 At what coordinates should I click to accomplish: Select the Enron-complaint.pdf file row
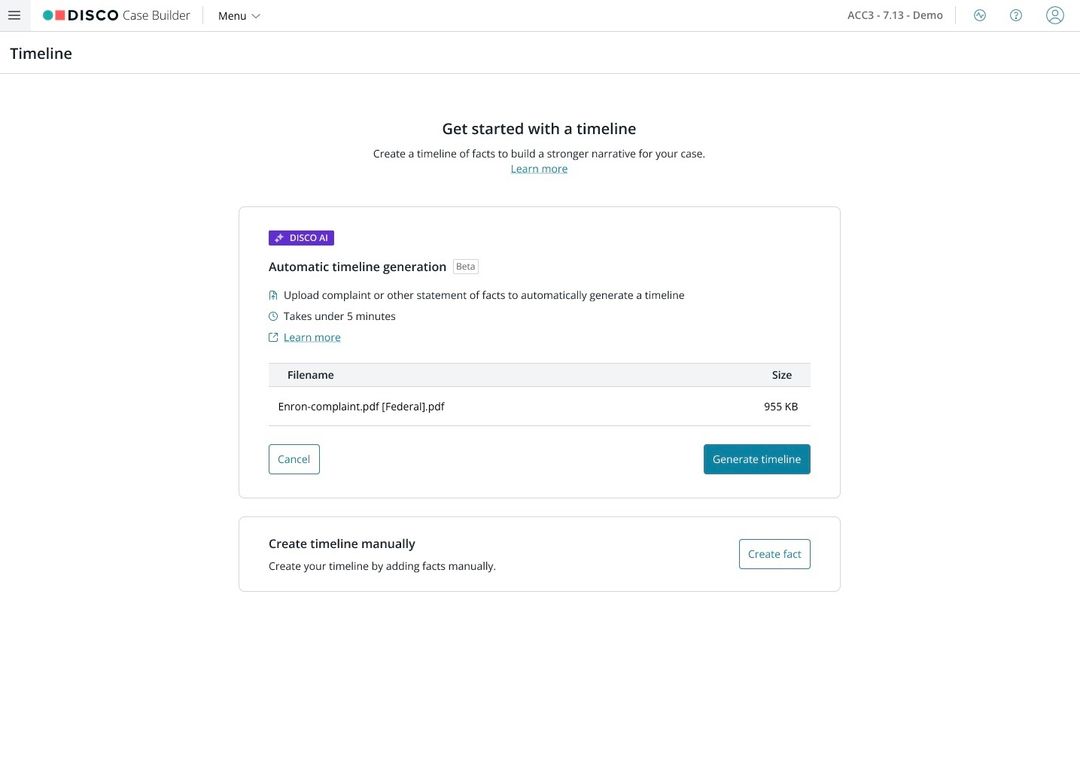[x=361, y=404]
